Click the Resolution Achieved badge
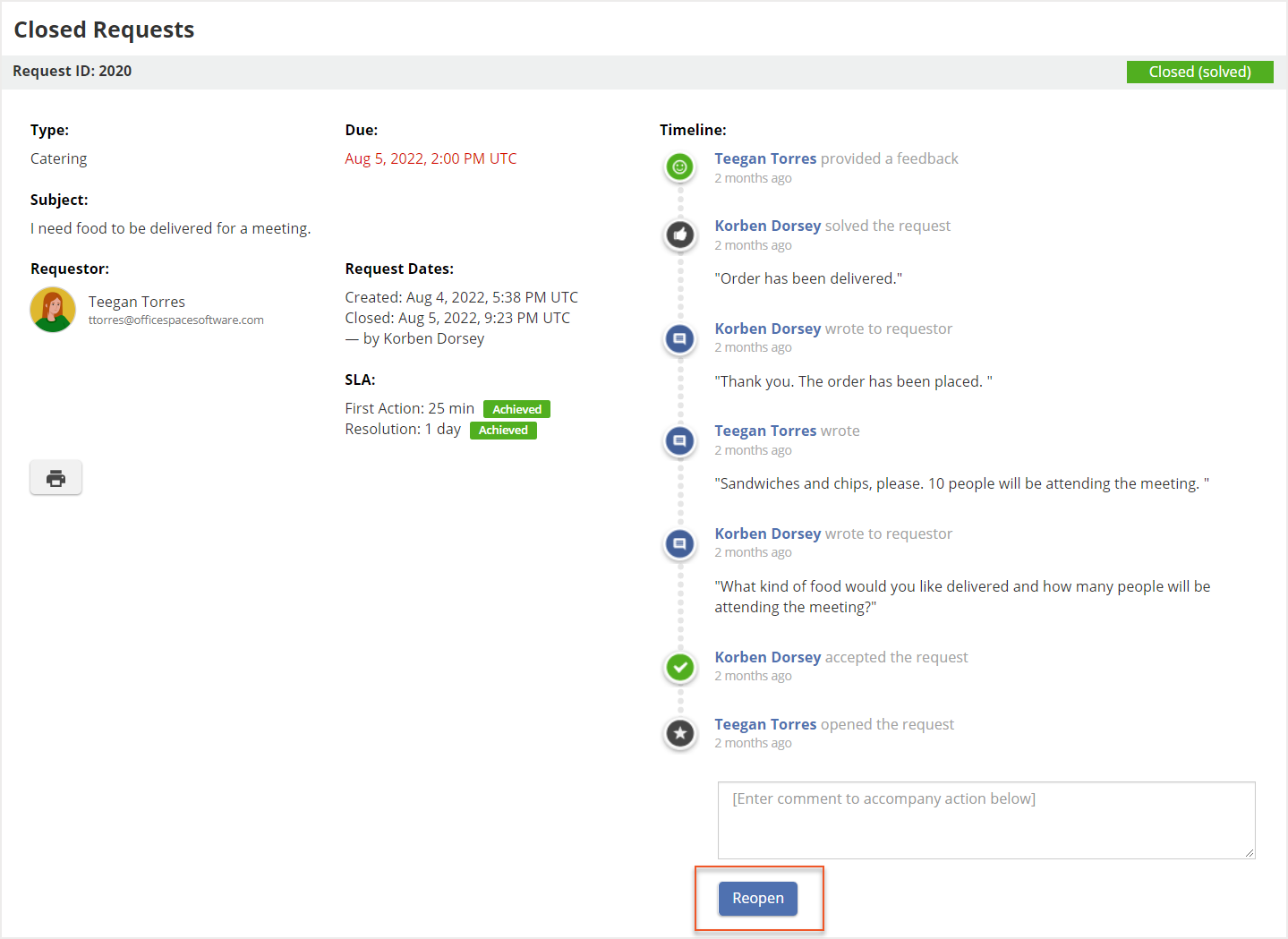The width and height of the screenshot is (1288, 939). pos(503,430)
